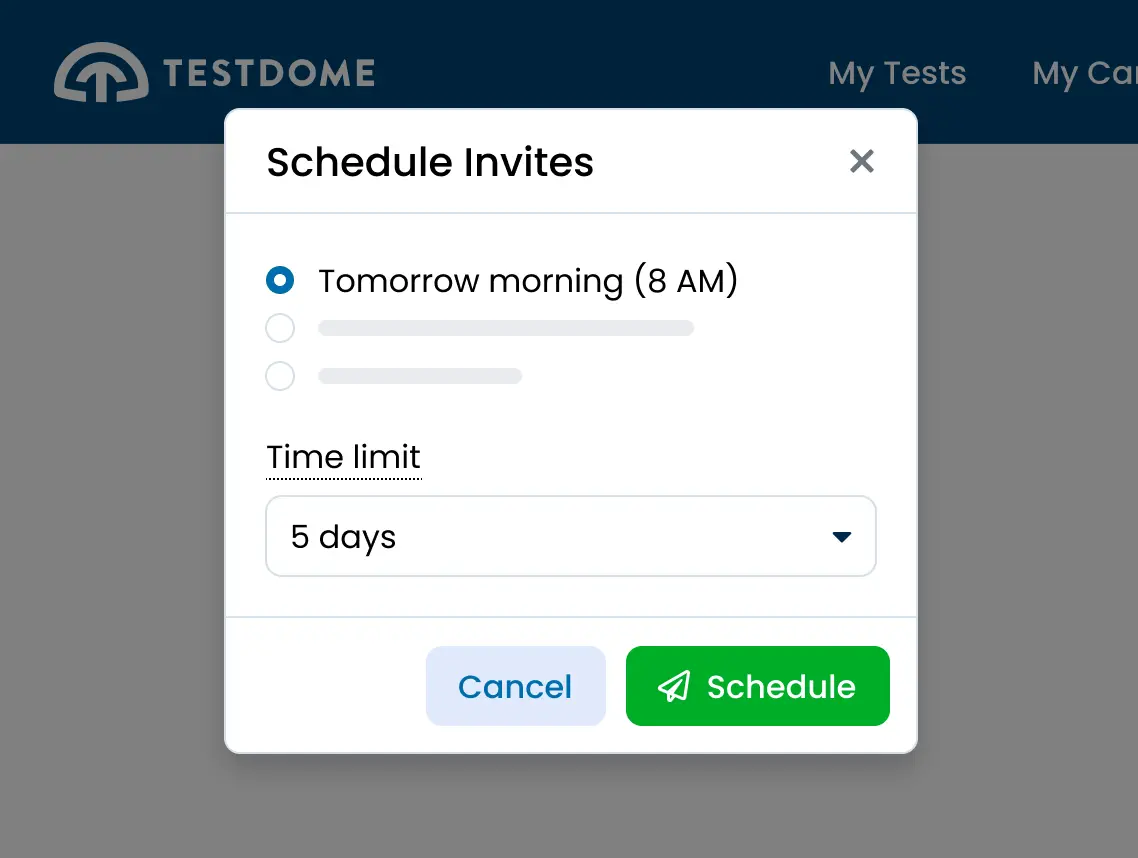1138x858 pixels.
Task: Click the paper plane icon on Schedule button
Action: coord(674,686)
